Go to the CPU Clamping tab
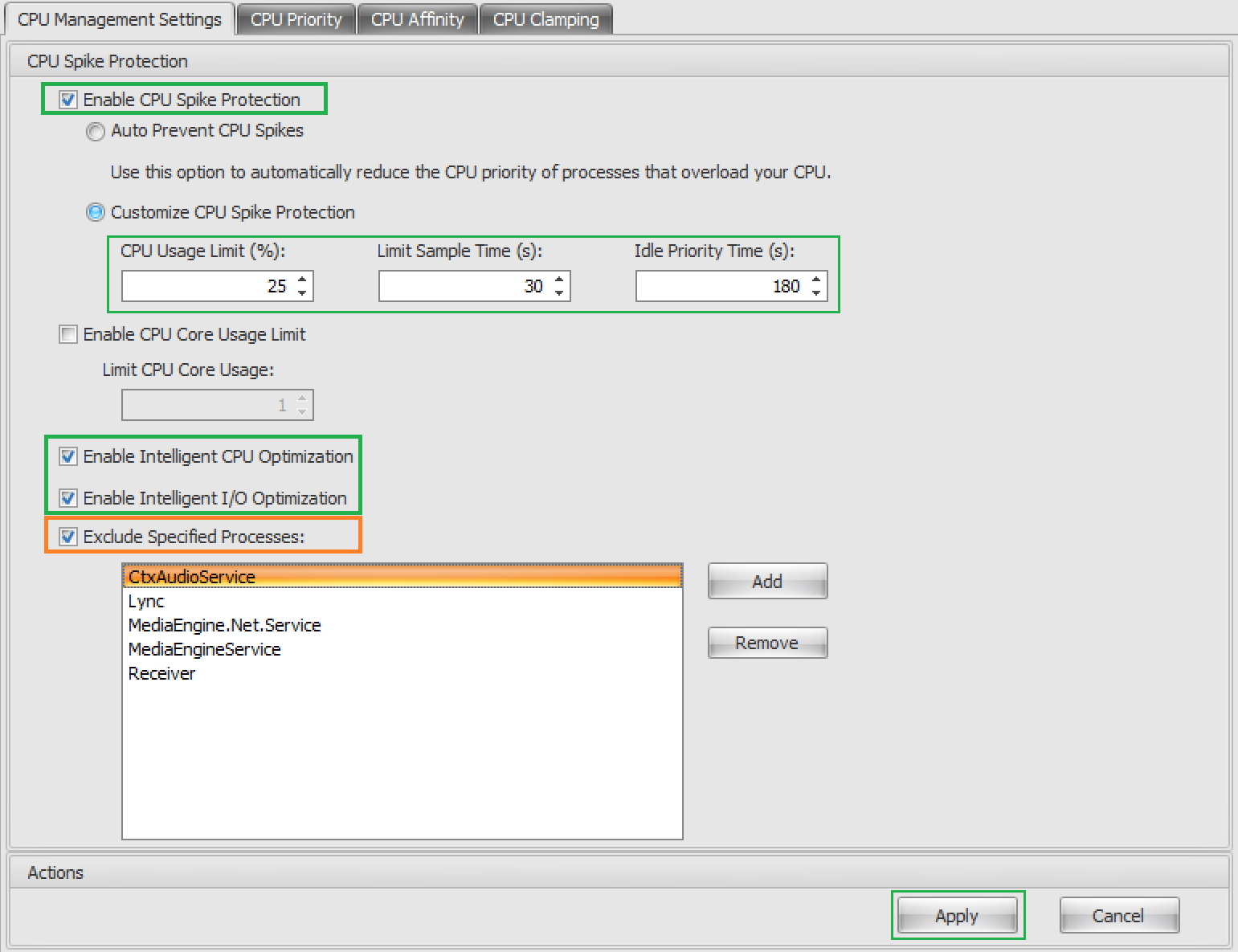Image resolution: width=1238 pixels, height=952 pixels. coord(545,19)
